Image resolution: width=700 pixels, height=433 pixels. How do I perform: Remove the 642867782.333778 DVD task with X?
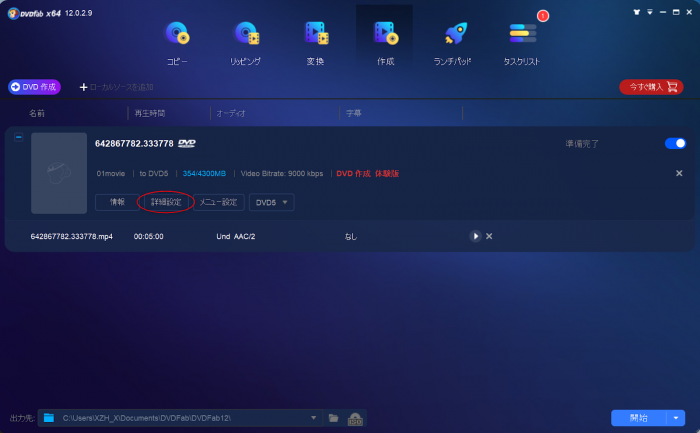click(x=679, y=173)
